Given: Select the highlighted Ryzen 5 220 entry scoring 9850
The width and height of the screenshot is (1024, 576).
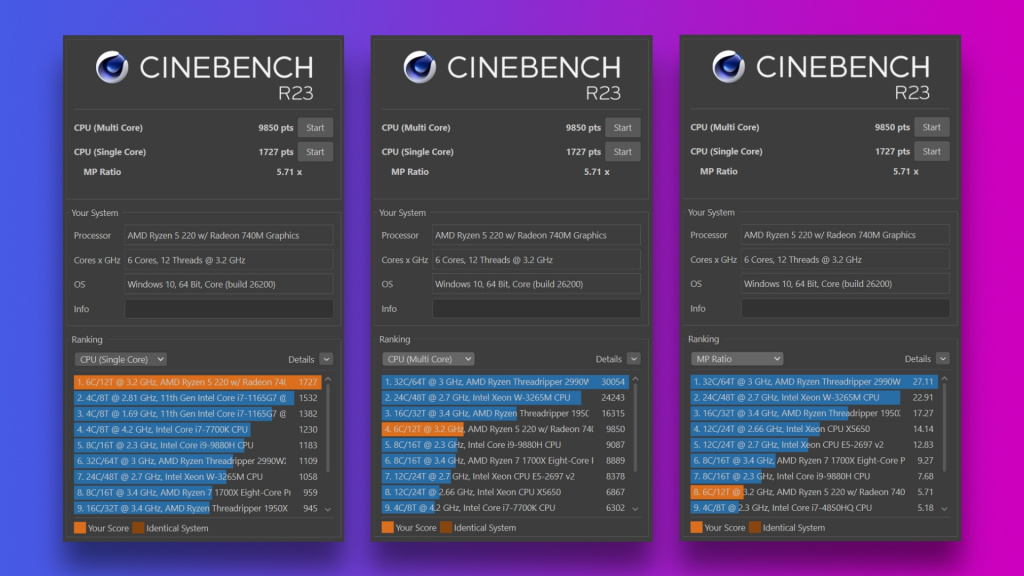Looking at the screenshot, I should [x=505, y=429].
